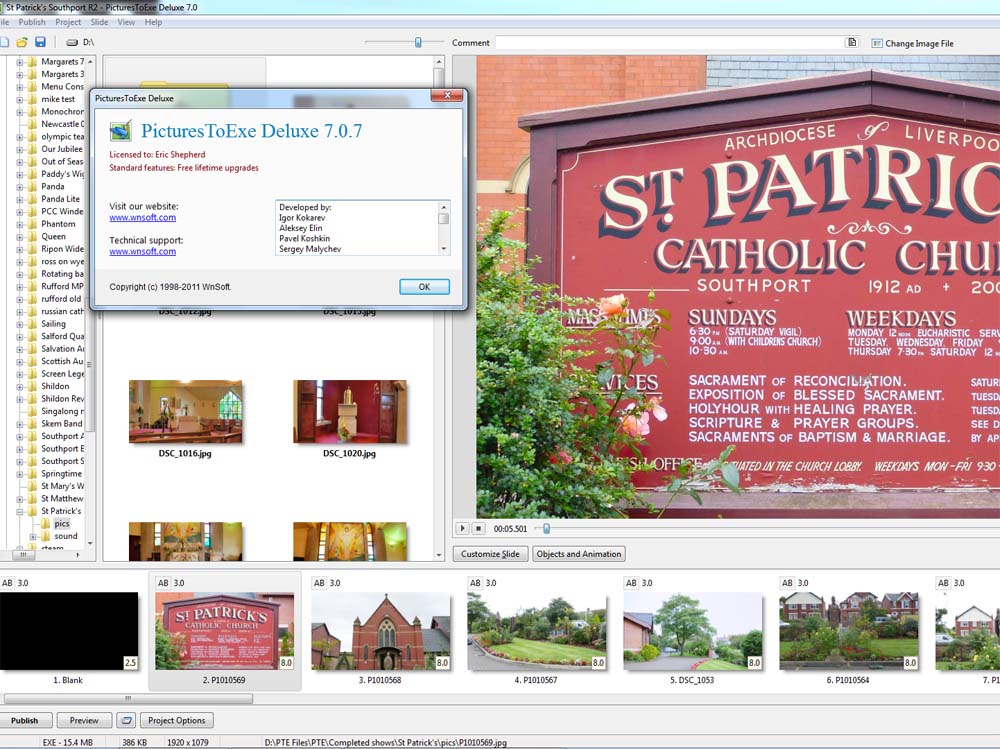Image resolution: width=1000 pixels, height=749 pixels.
Task: Expand the Phantom folder node
Action: tap(20, 225)
